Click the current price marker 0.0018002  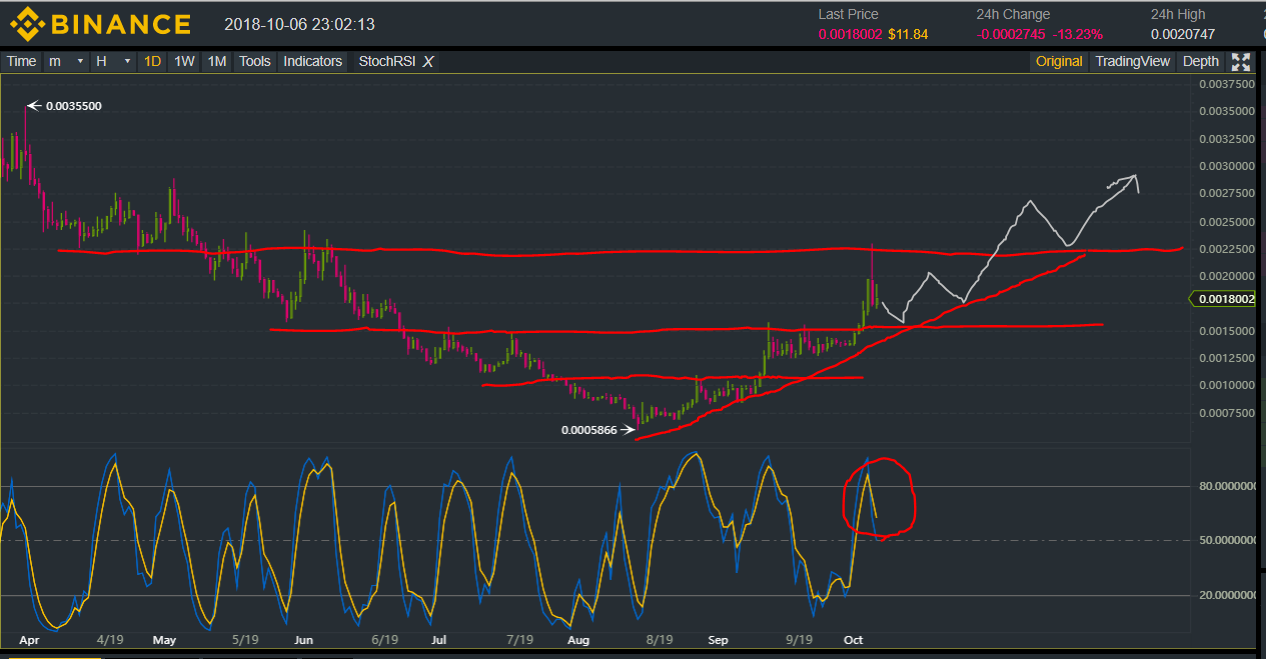(x=1225, y=298)
